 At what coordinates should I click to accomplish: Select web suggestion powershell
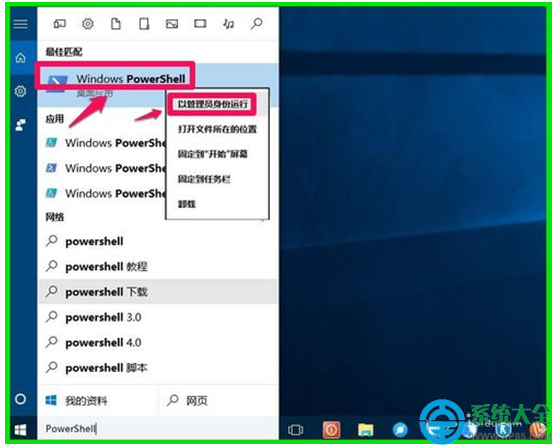158,242
